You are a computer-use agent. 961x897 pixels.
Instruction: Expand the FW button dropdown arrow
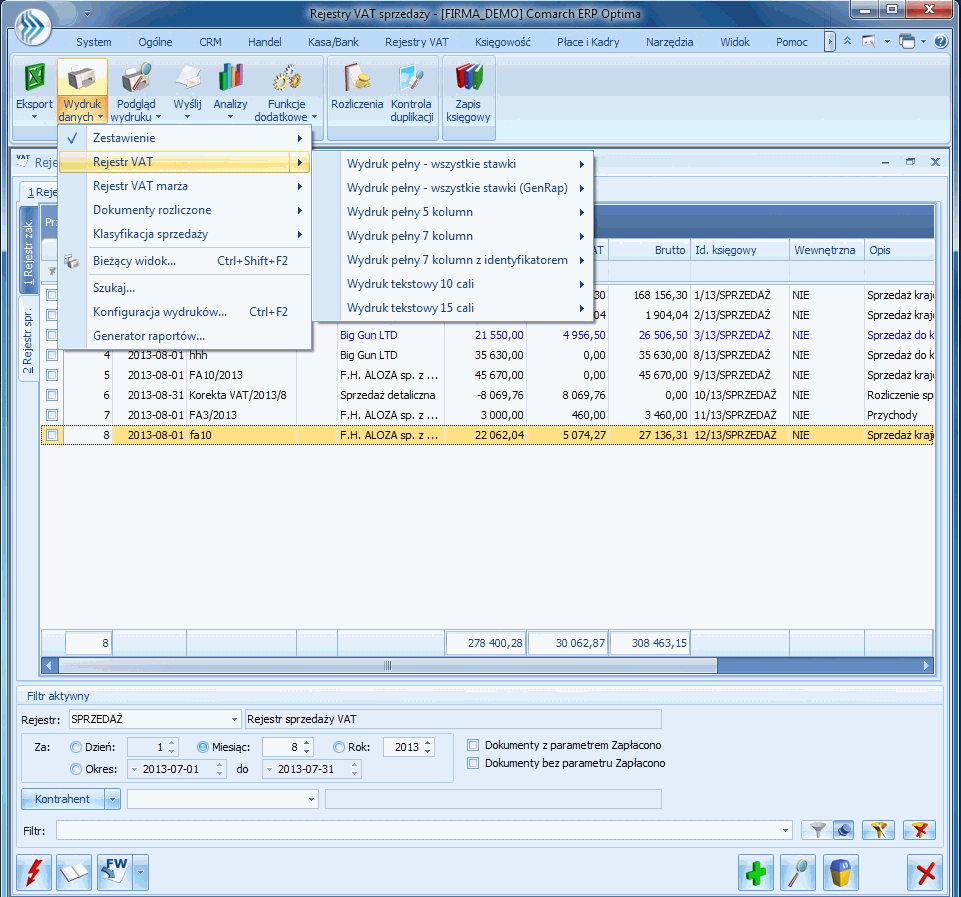(x=140, y=872)
